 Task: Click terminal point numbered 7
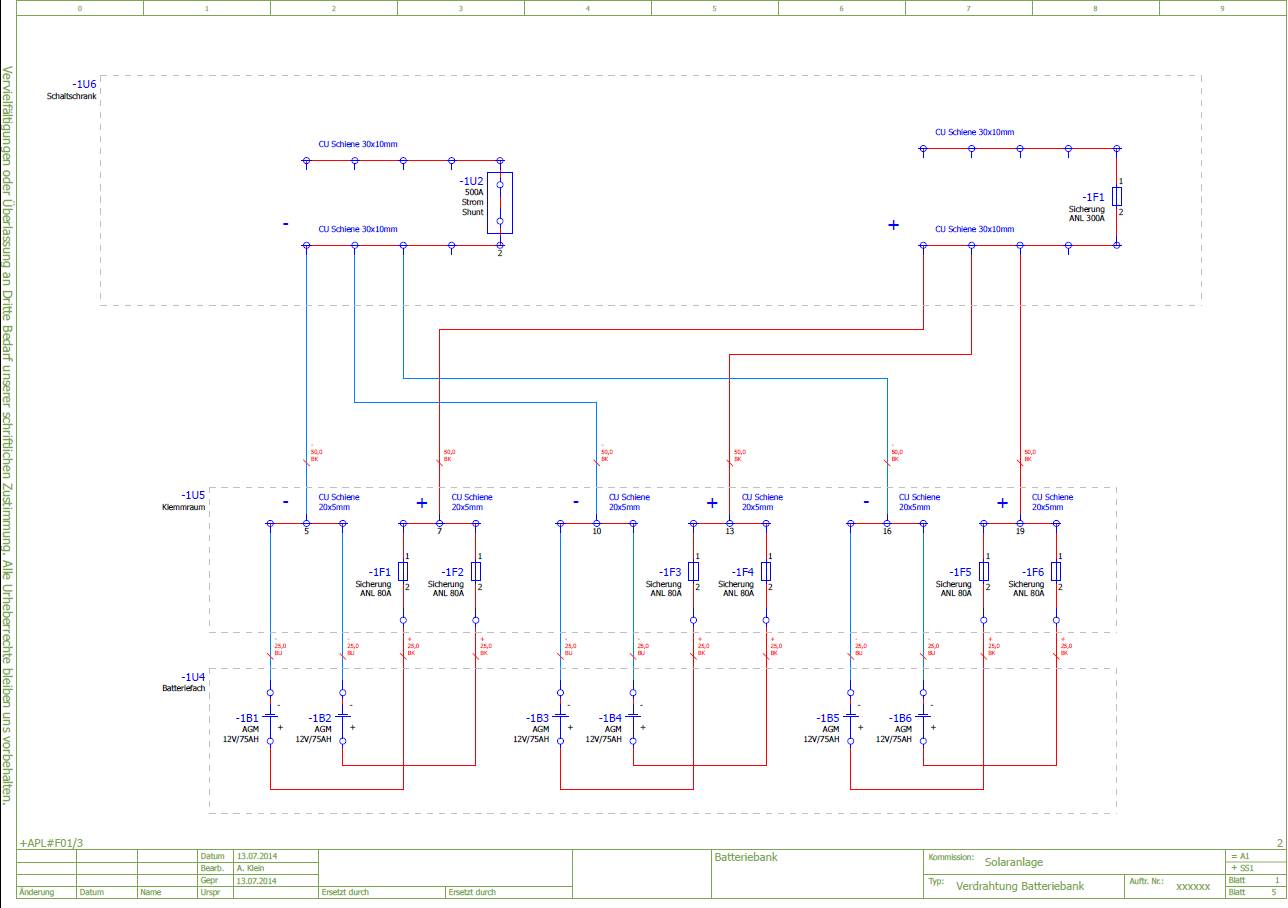pos(439,523)
